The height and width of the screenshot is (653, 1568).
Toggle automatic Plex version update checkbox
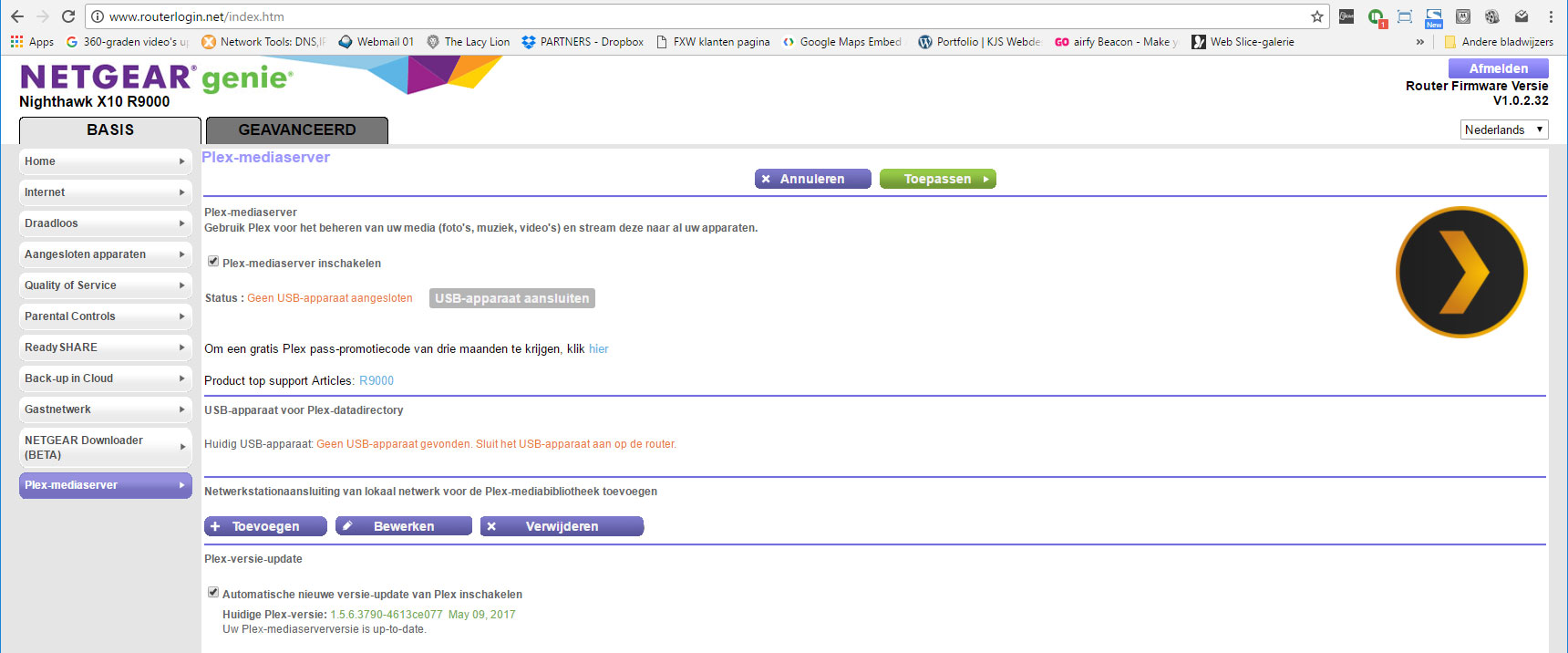coord(213,593)
